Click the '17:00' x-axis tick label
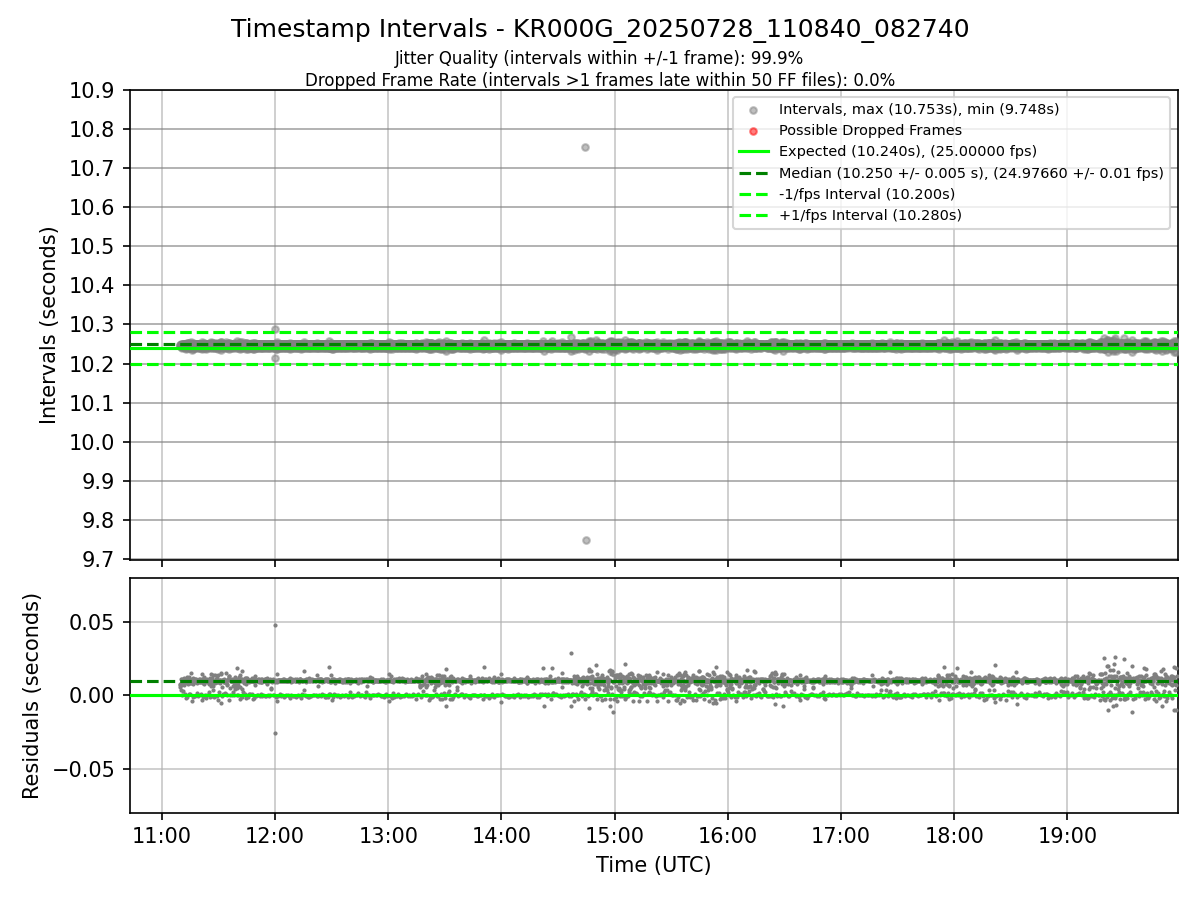 [x=840, y=835]
